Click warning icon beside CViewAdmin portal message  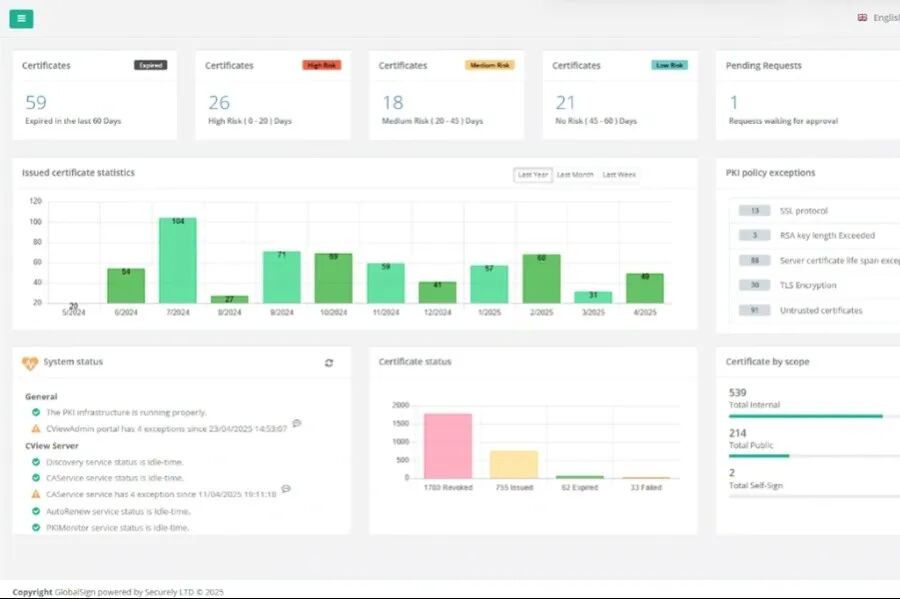click(36, 429)
